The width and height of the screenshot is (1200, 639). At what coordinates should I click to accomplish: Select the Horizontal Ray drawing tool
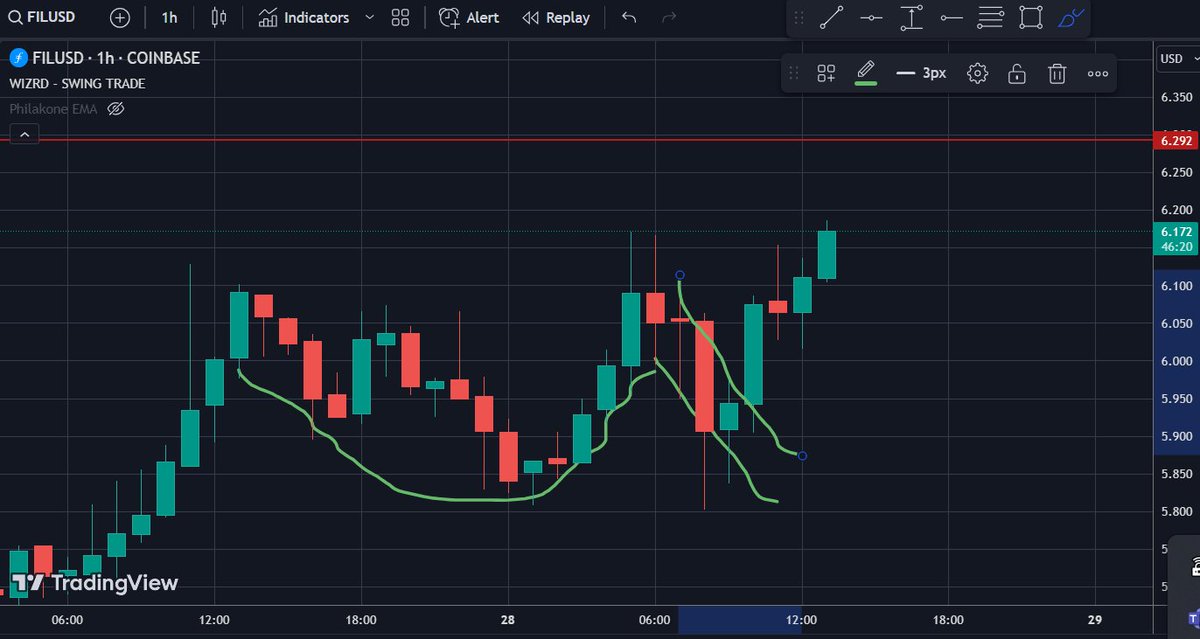pos(951,17)
